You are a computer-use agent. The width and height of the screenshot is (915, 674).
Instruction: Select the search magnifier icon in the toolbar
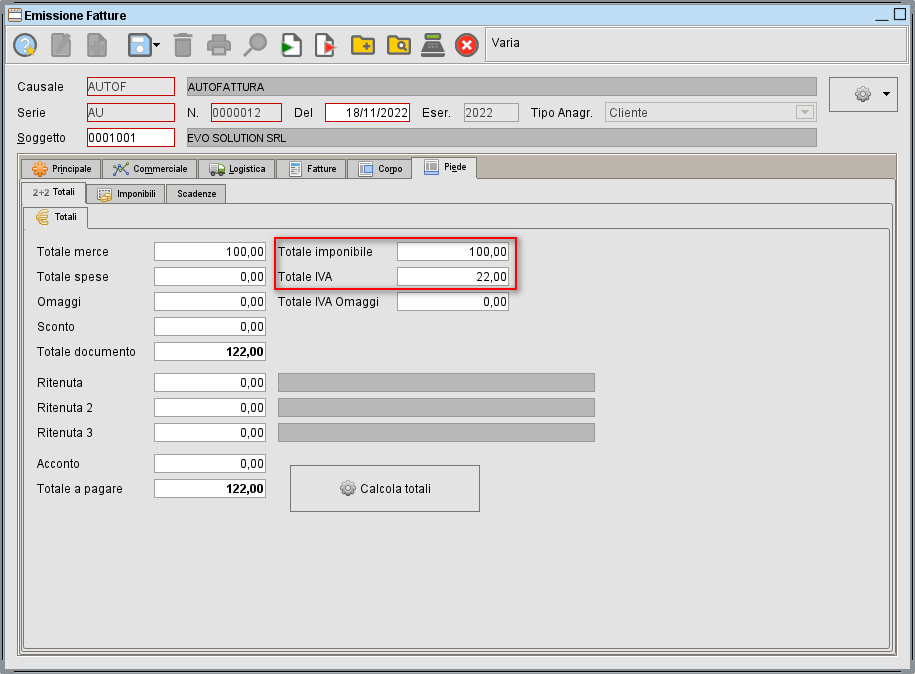pyautogui.click(x=255, y=44)
